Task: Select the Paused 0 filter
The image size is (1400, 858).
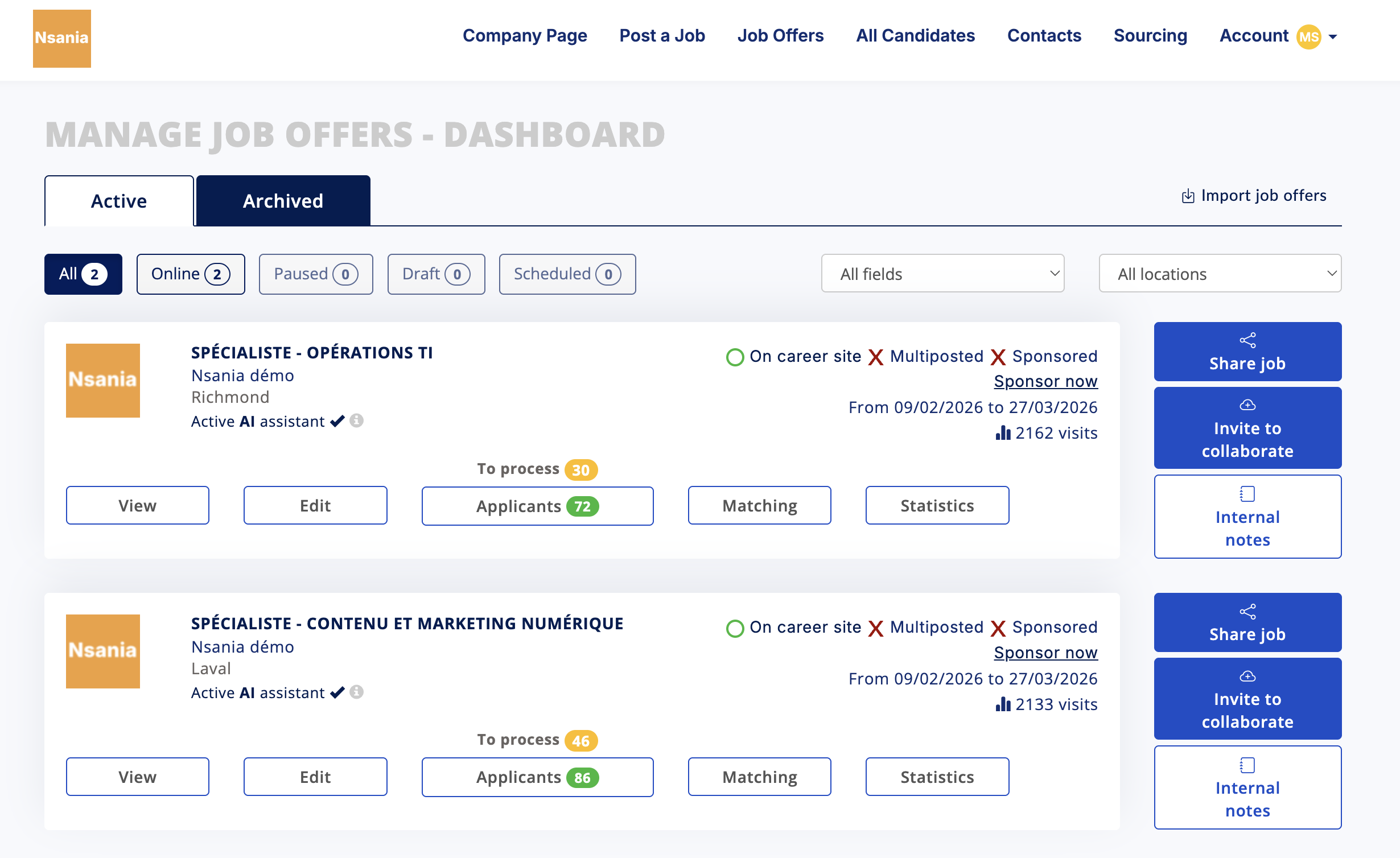Action: tap(316, 274)
